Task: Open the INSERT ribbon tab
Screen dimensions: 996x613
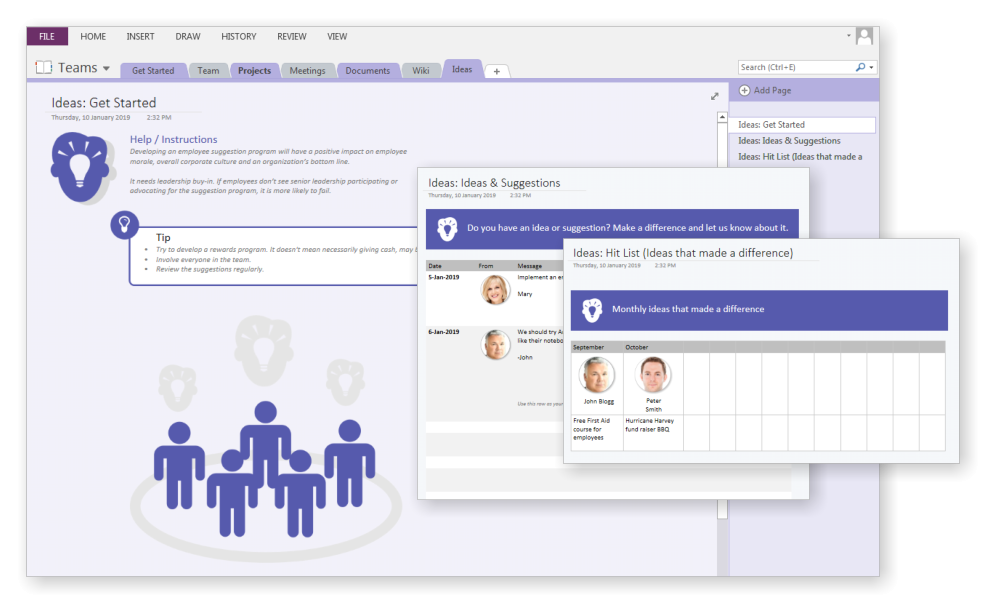Action: point(140,36)
